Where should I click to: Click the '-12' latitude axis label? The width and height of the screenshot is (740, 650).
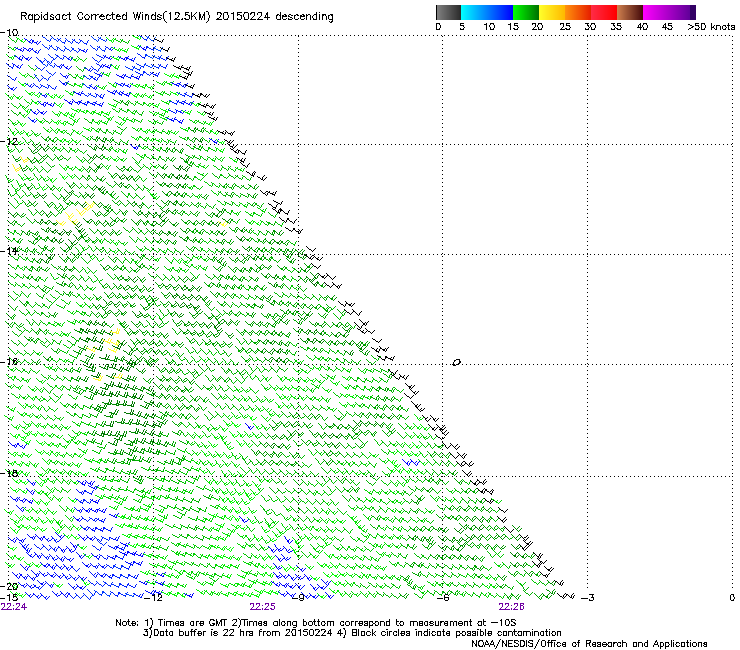[x=9, y=142]
